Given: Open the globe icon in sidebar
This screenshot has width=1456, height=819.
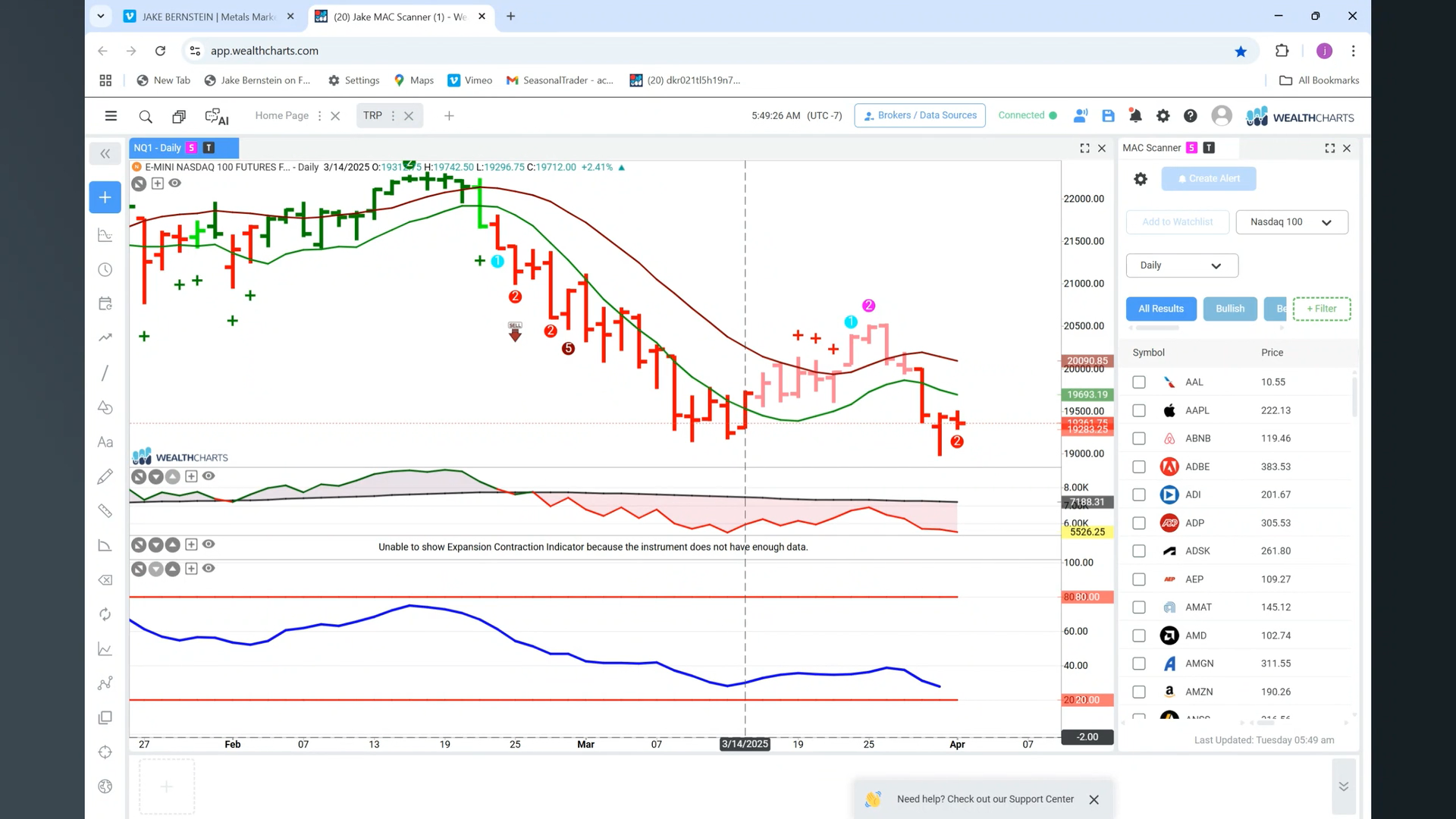Looking at the screenshot, I should click(105, 786).
